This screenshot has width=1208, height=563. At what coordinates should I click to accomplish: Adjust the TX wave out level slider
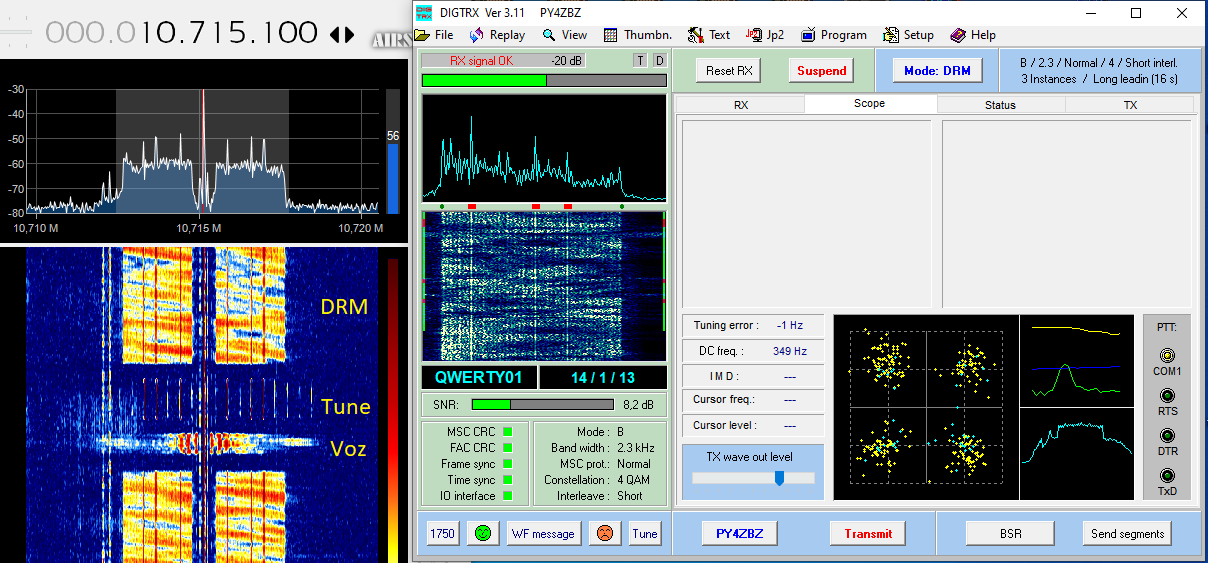[x=778, y=479]
